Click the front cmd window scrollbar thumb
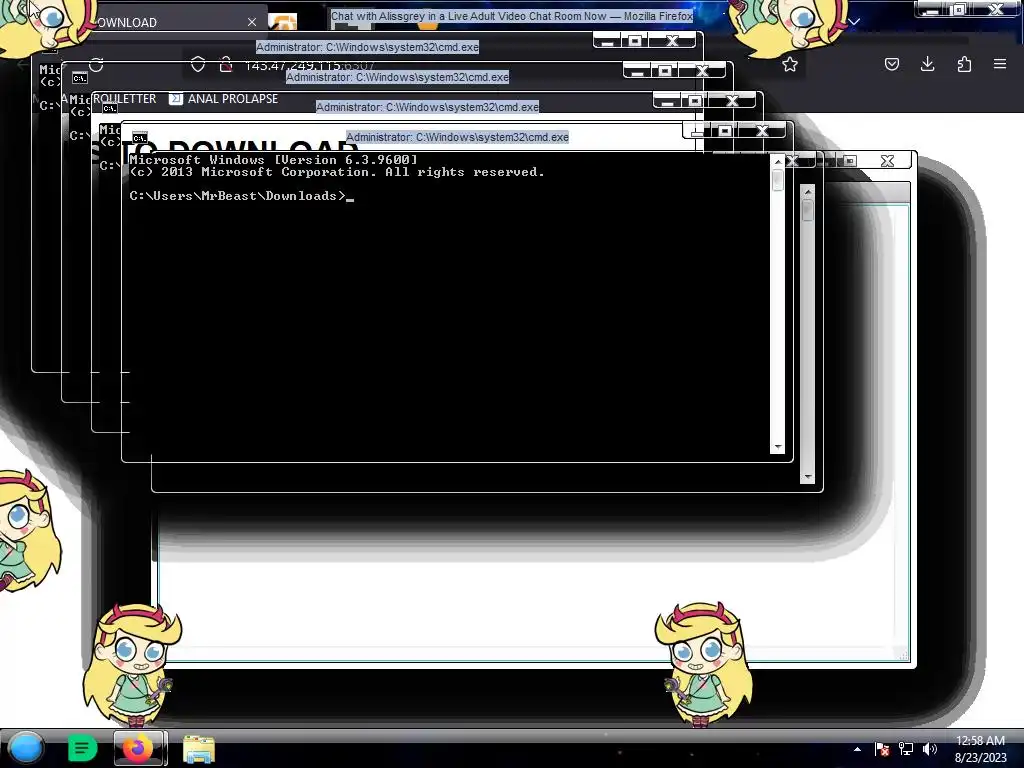 pos(777,180)
